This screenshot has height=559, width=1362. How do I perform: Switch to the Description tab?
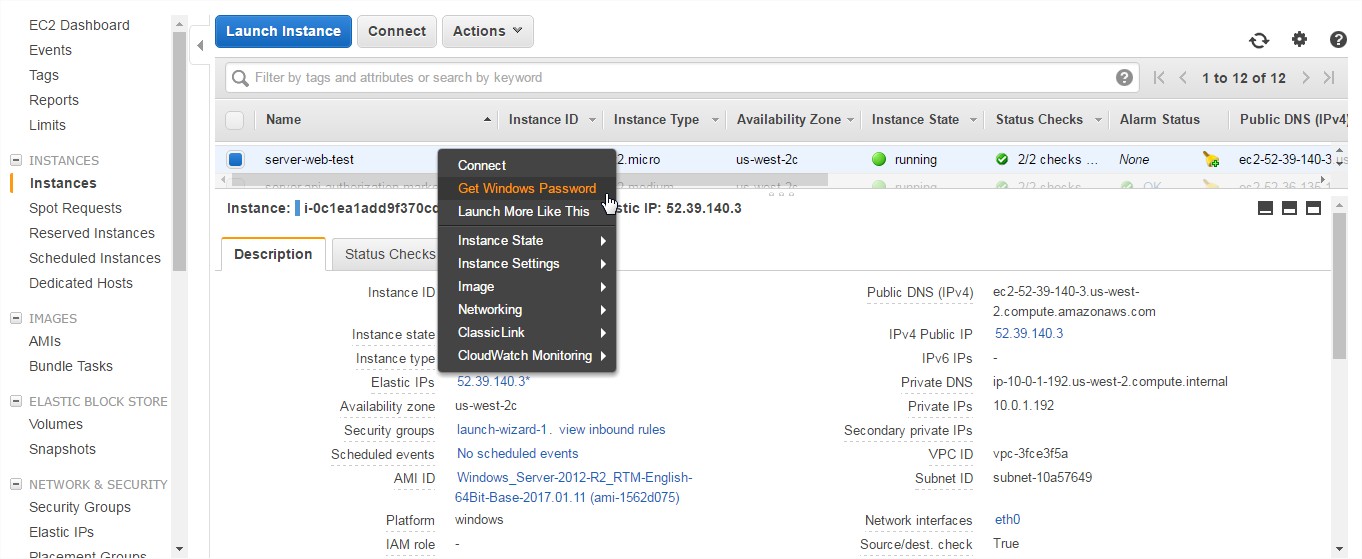[x=273, y=254]
